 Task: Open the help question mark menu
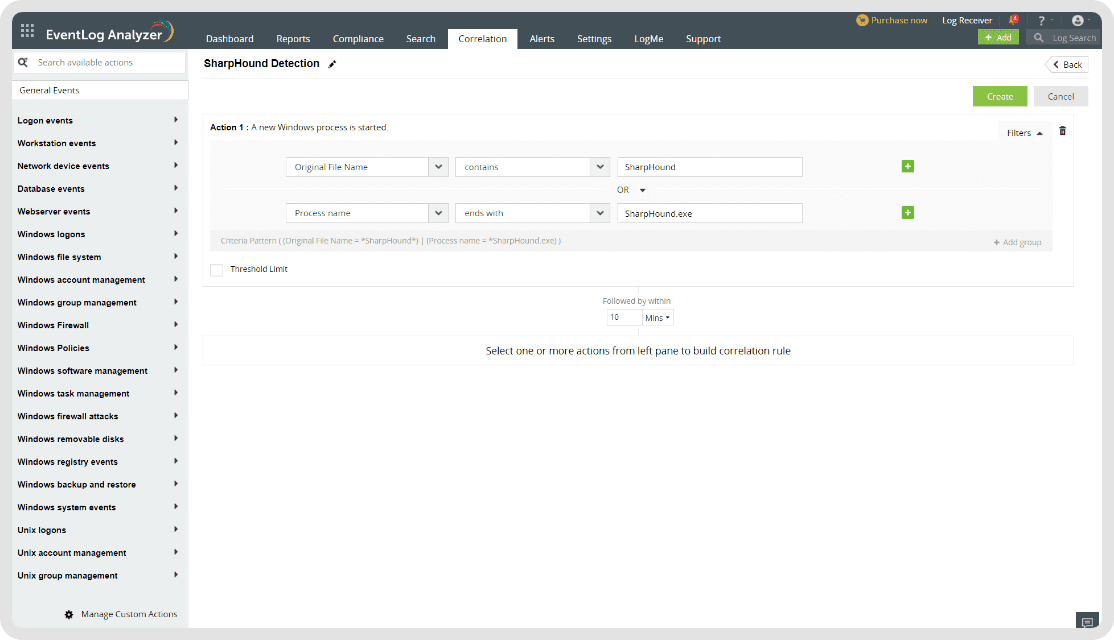pyautogui.click(x=1042, y=21)
